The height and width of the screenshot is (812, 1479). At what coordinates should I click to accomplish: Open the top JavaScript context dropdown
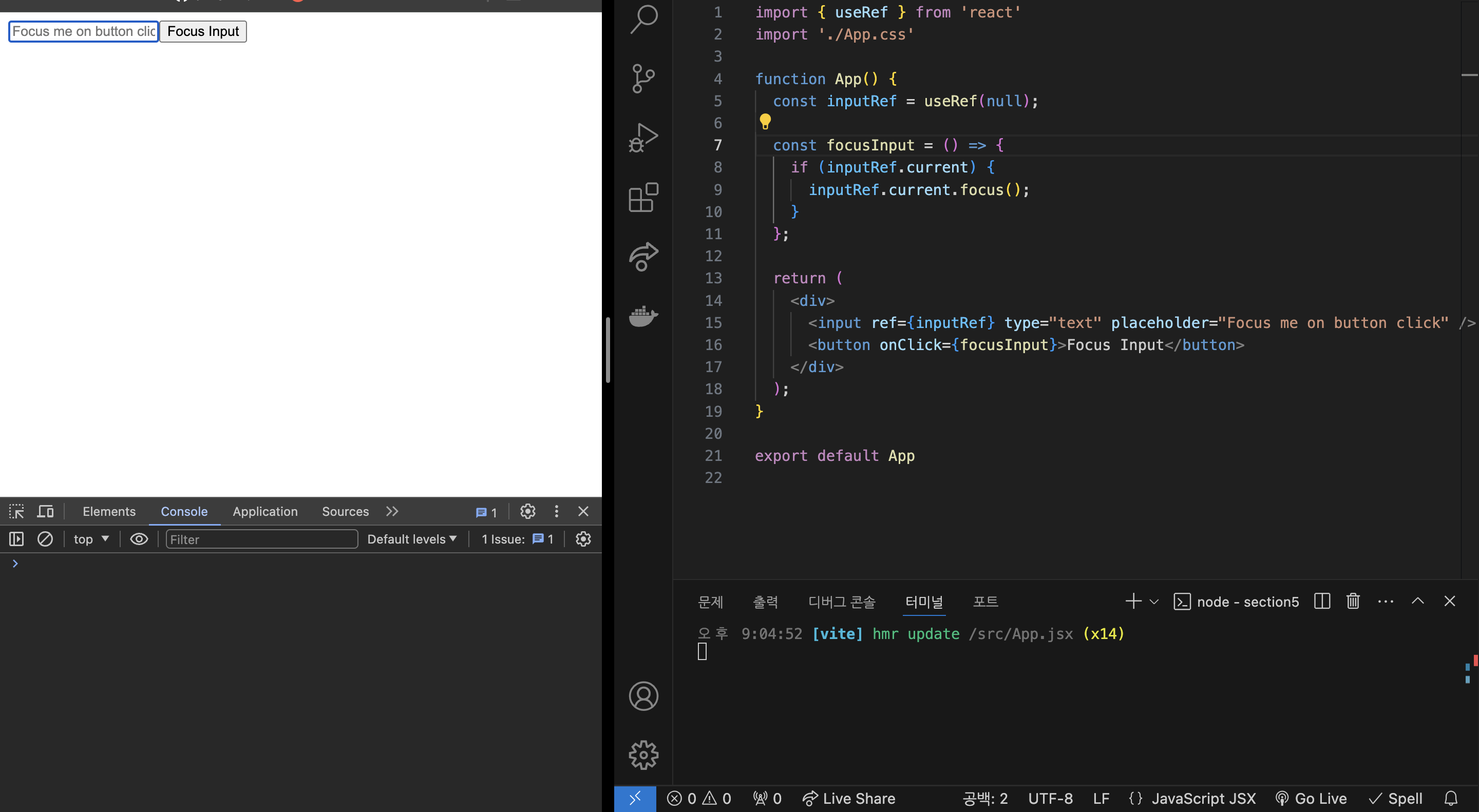coord(91,539)
